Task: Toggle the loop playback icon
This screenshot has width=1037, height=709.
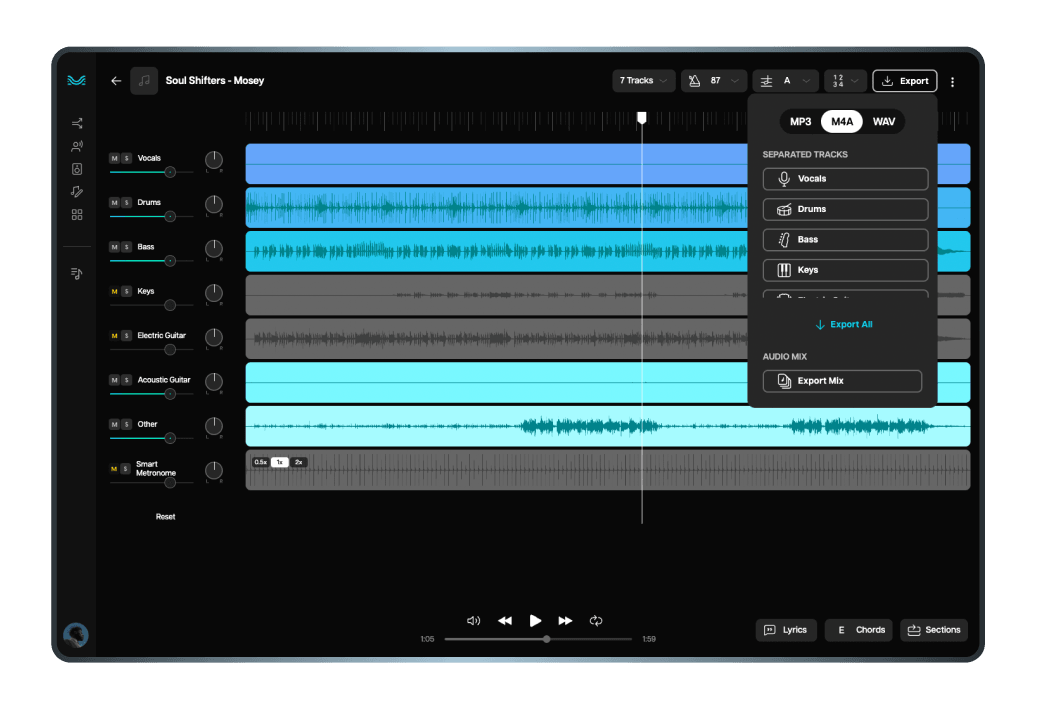Action: (596, 621)
